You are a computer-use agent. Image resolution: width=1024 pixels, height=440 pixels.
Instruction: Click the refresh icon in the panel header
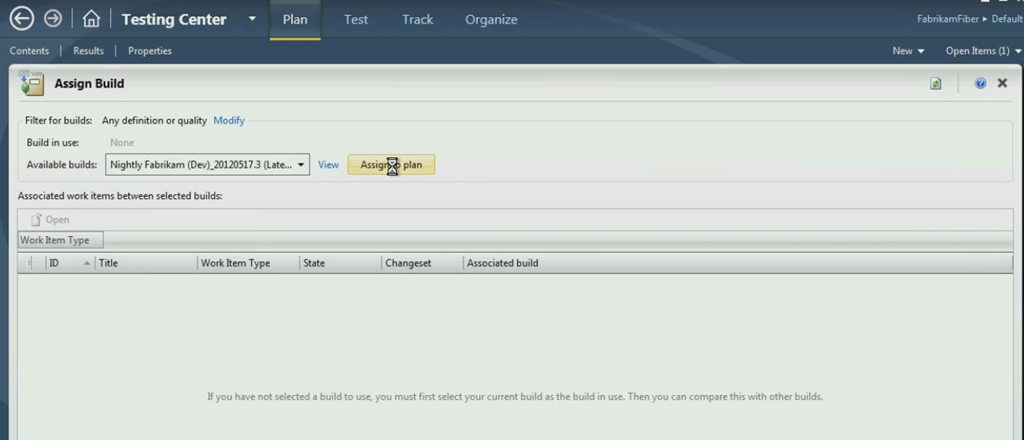tap(936, 84)
